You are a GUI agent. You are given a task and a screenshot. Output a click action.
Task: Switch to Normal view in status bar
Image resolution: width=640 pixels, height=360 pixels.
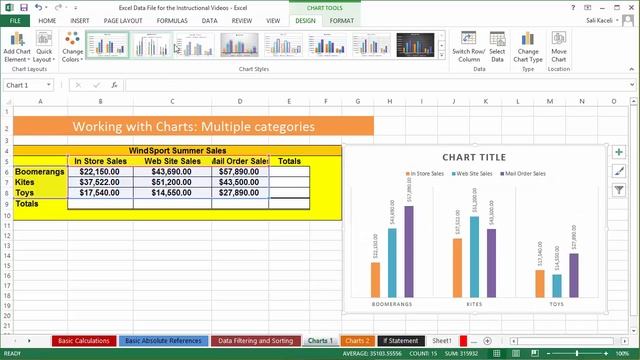click(x=496, y=353)
